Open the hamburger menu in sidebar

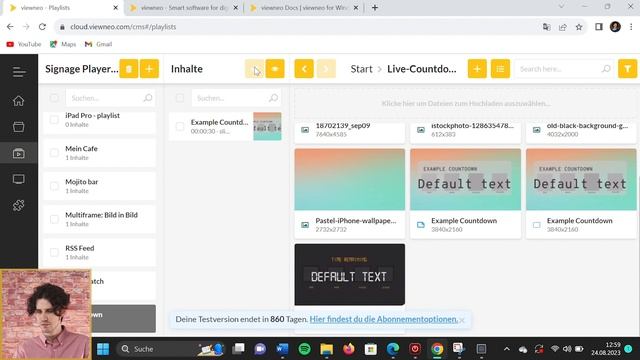pos(19,72)
